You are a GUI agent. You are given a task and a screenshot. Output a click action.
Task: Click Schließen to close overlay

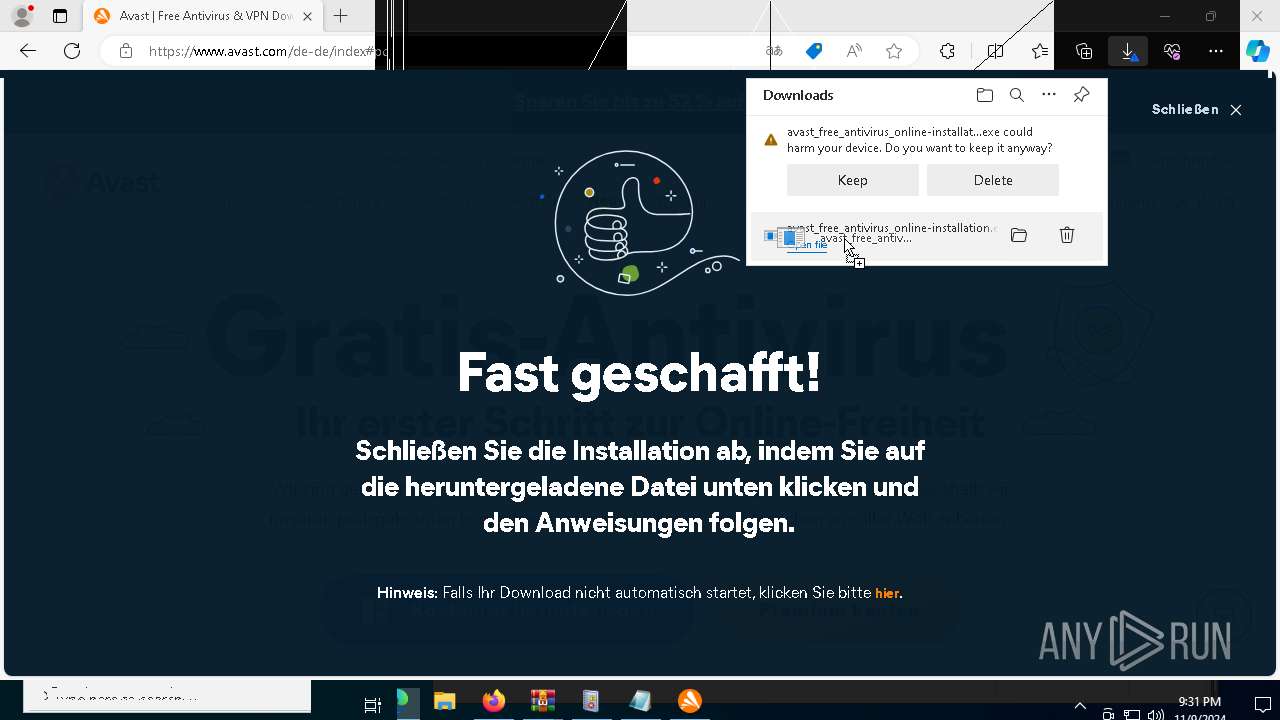(x=1196, y=110)
